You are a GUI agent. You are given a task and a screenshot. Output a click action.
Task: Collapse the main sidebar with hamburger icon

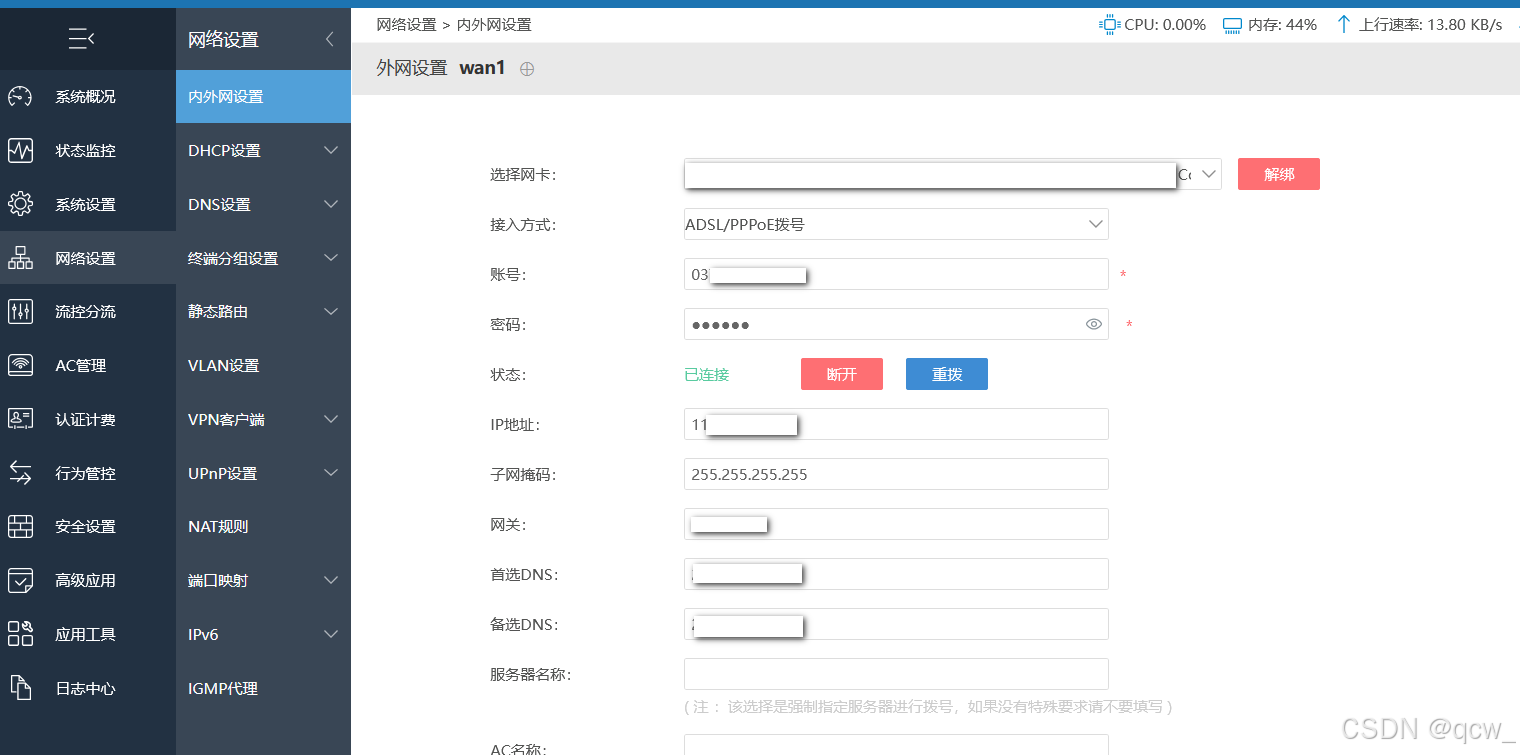point(81,39)
